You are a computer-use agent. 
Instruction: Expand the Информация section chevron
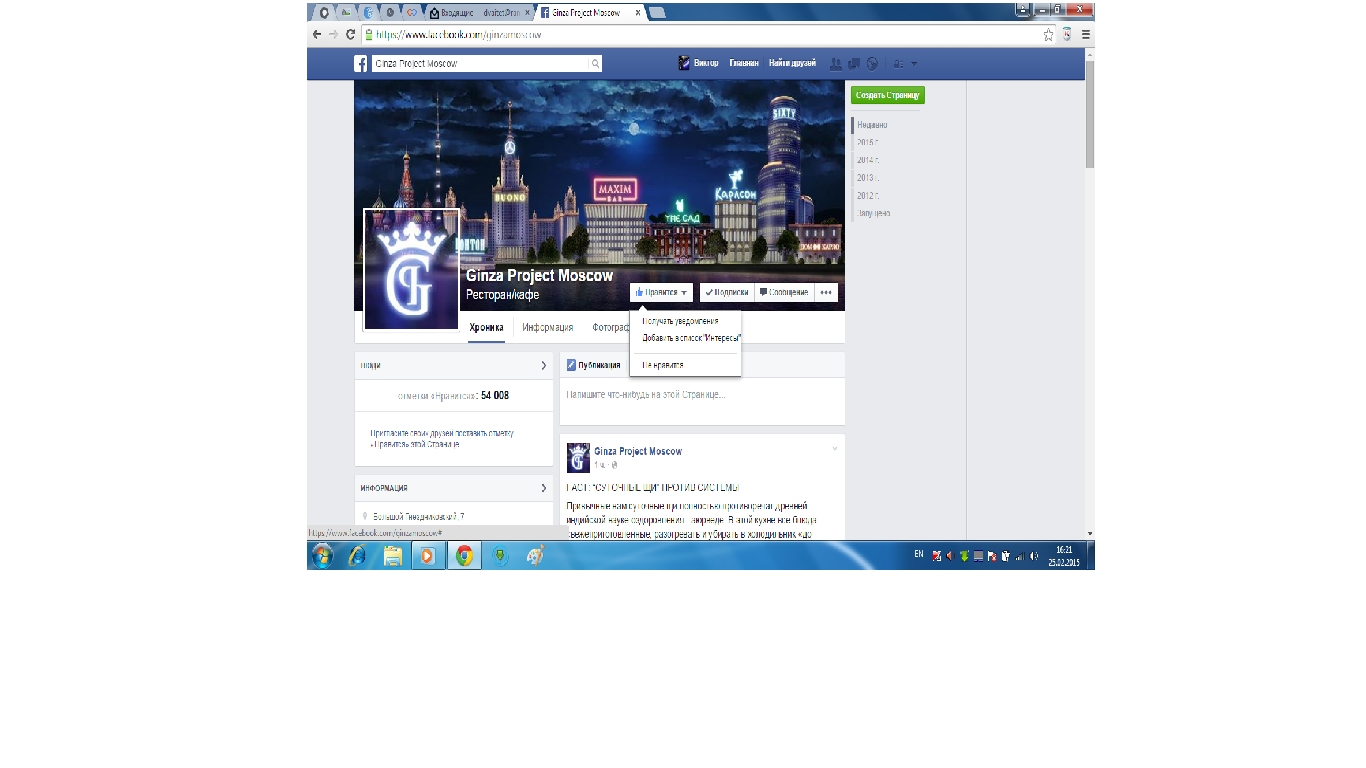544,488
